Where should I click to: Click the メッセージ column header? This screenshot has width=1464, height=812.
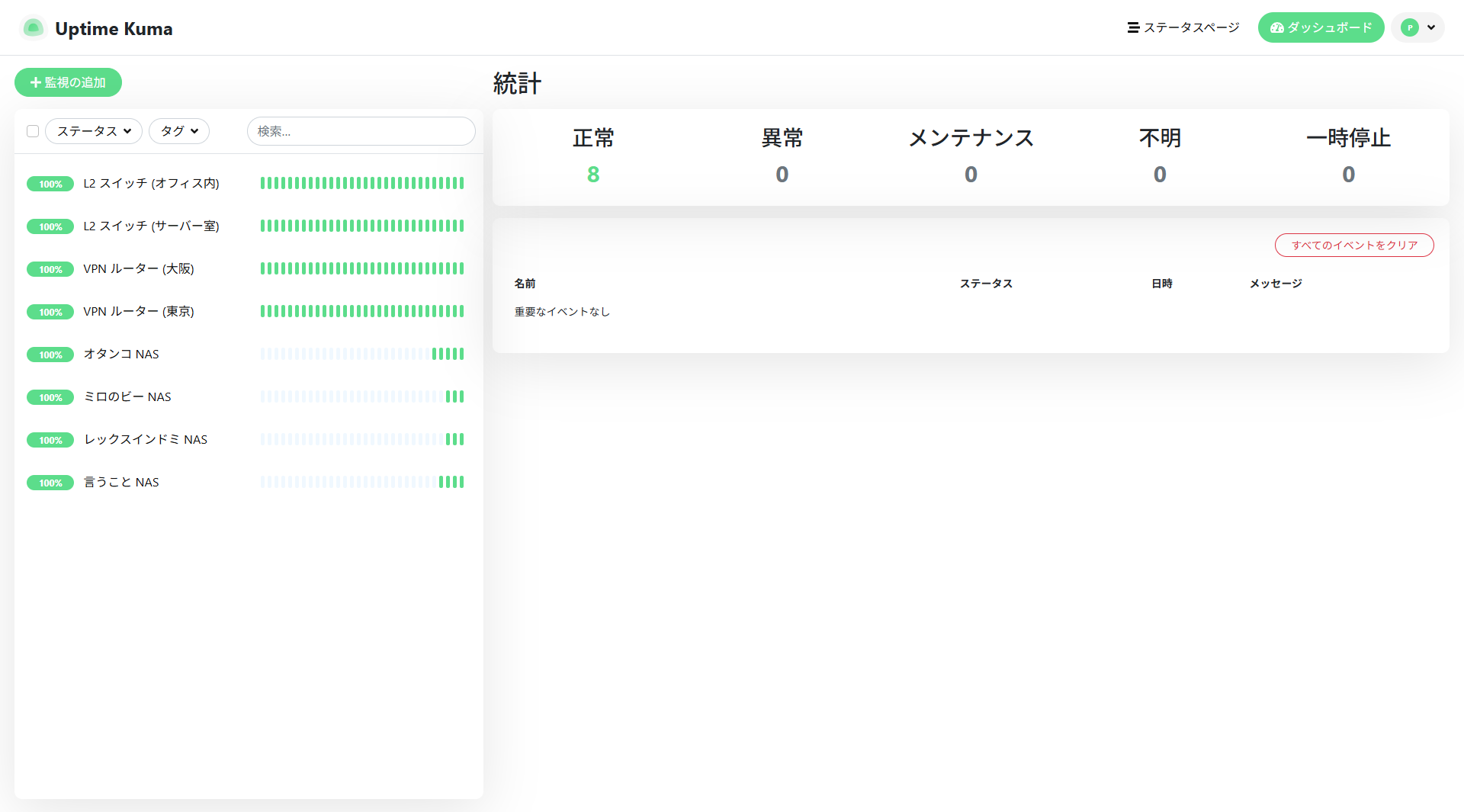[1276, 284]
